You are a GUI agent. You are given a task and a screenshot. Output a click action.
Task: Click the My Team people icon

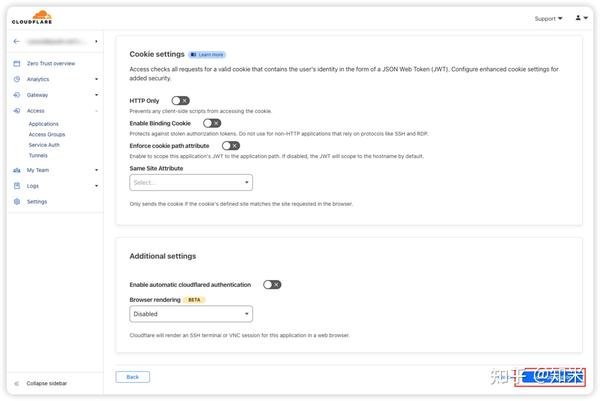(x=16, y=170)
